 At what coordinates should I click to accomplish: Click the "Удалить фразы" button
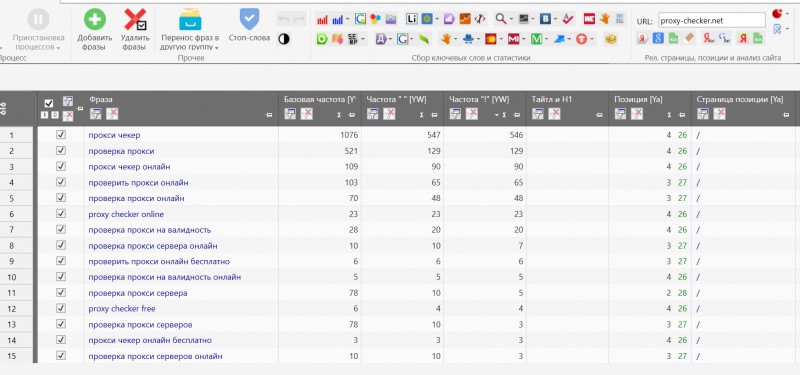135,30
